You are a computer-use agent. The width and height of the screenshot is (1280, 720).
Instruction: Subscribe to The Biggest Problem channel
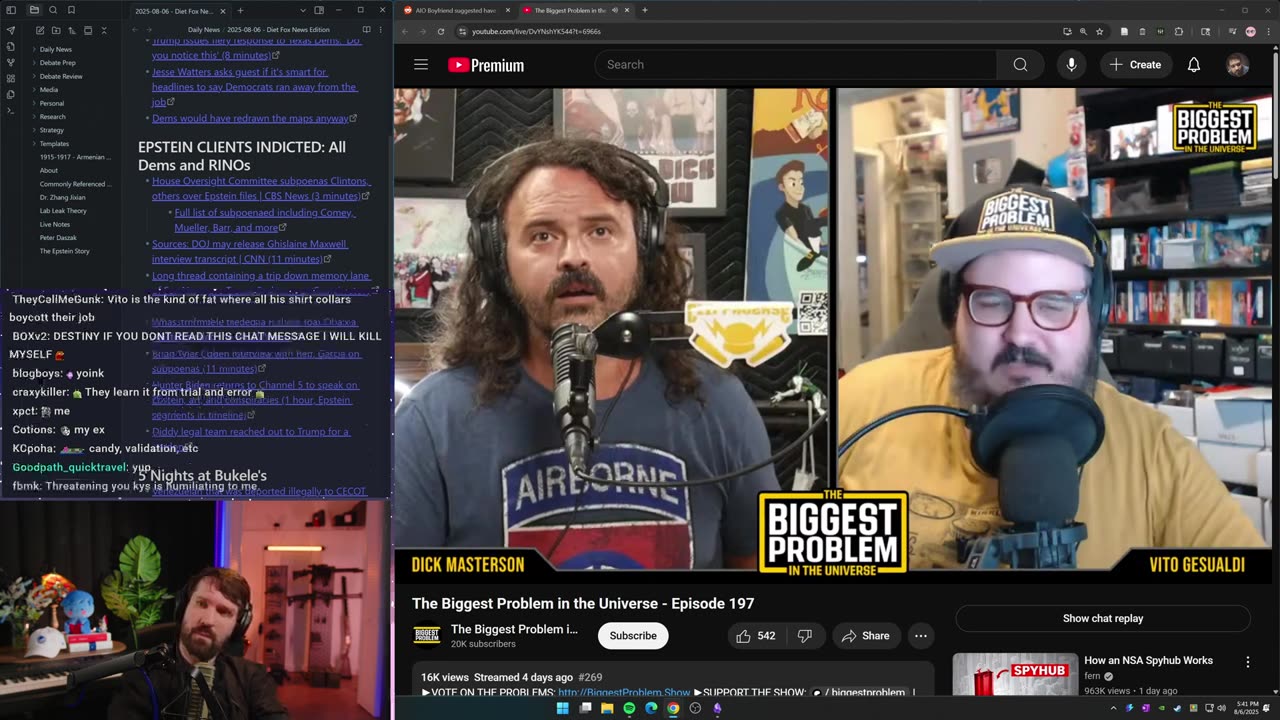click(x=633, y=636)
